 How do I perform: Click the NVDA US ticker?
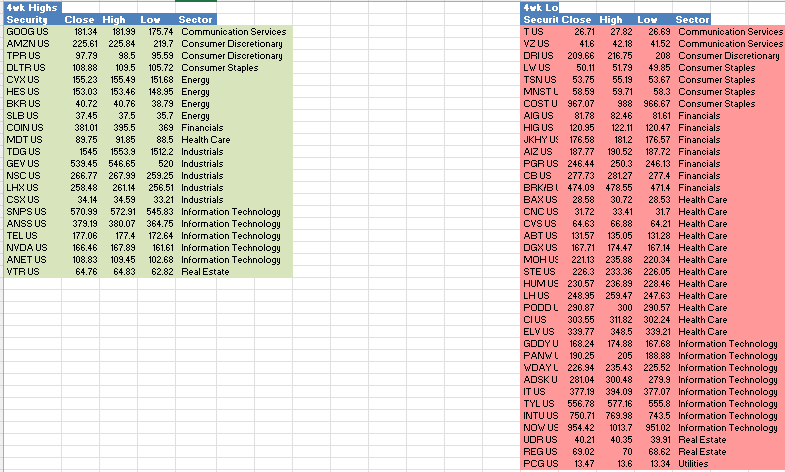[33, 248]
